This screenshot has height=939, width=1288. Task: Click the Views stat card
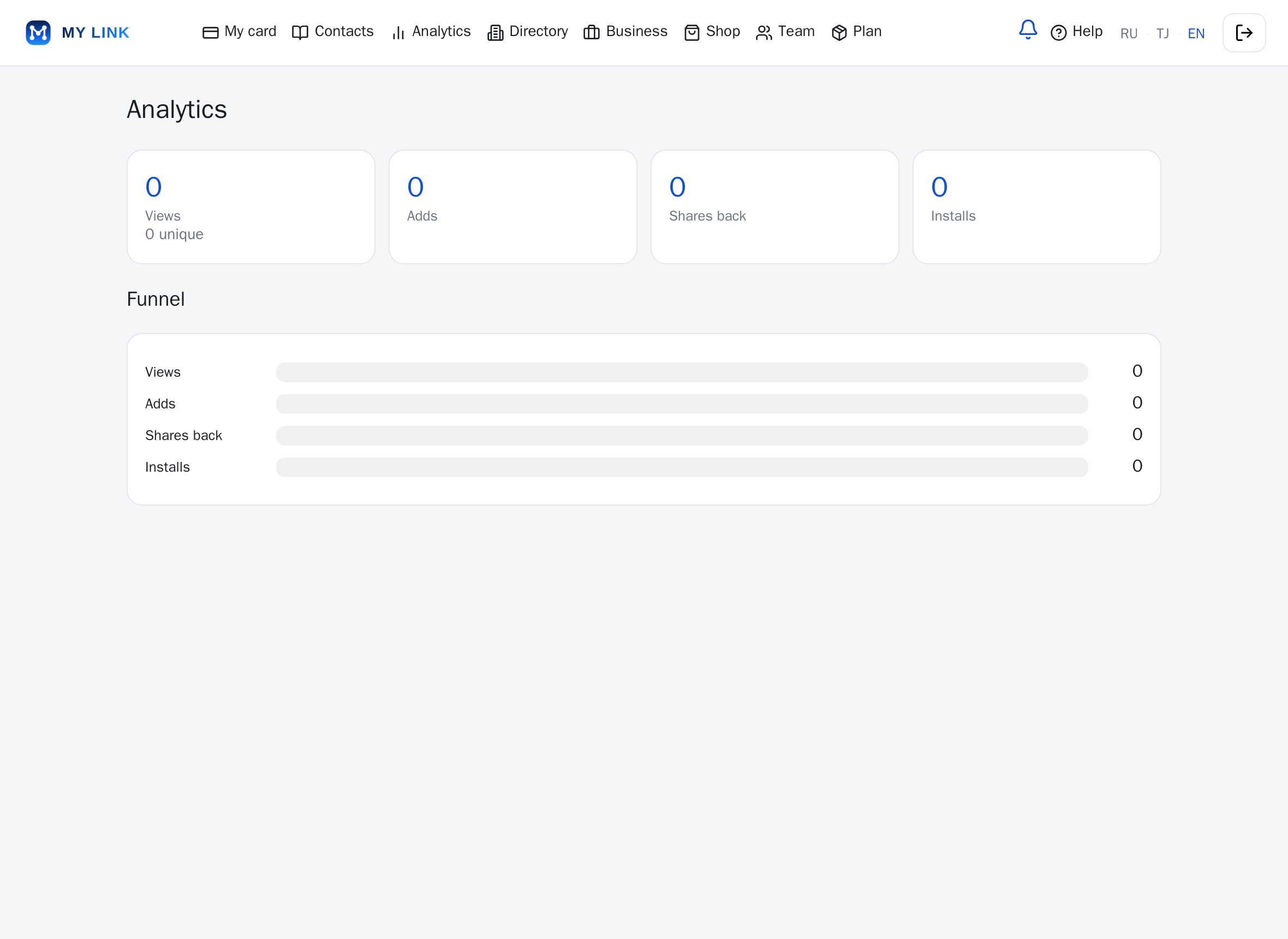251,207
